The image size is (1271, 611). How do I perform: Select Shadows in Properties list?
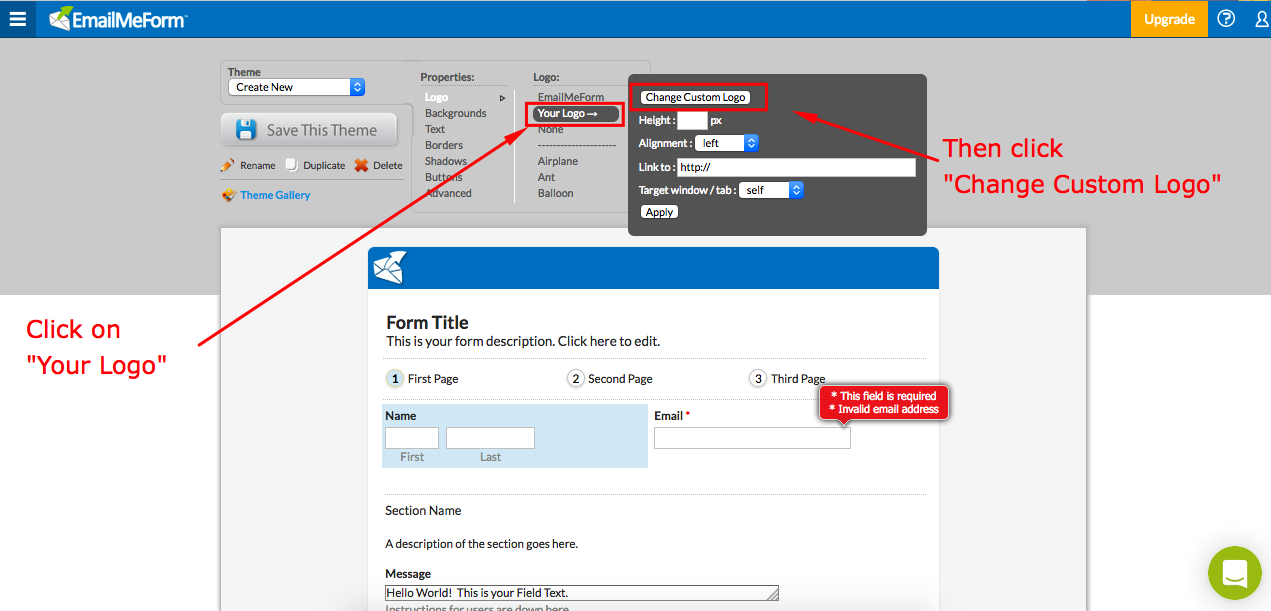[446, 162]
